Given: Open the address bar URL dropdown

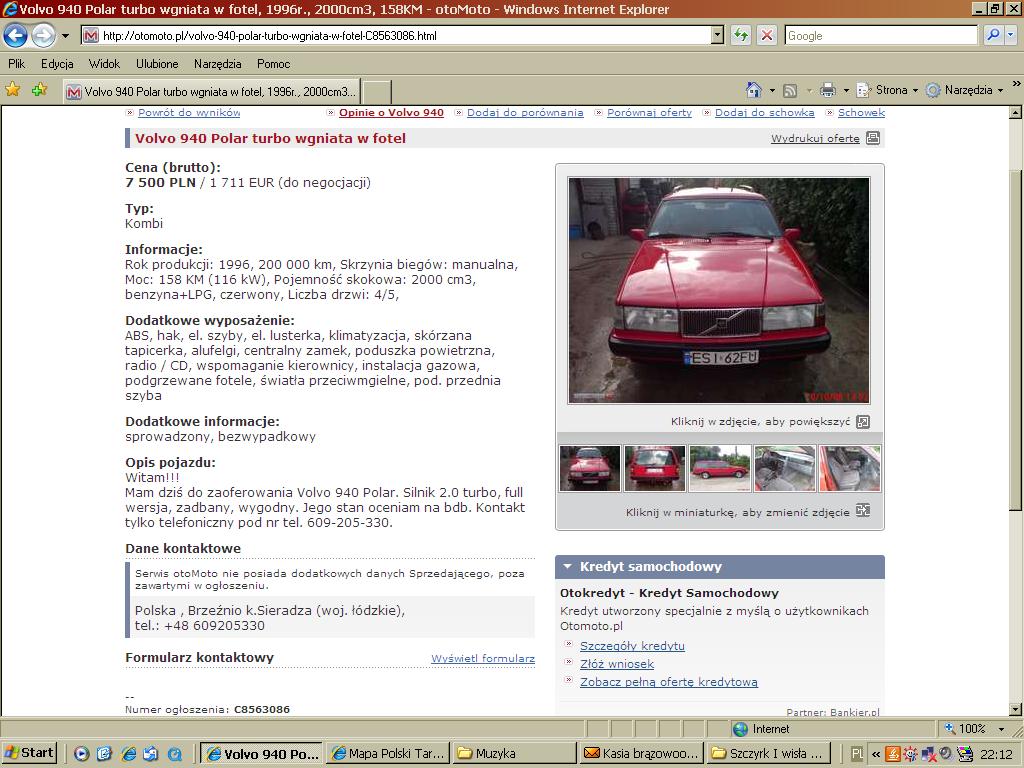Looking at the screenshot, I should tap(717, 36).
